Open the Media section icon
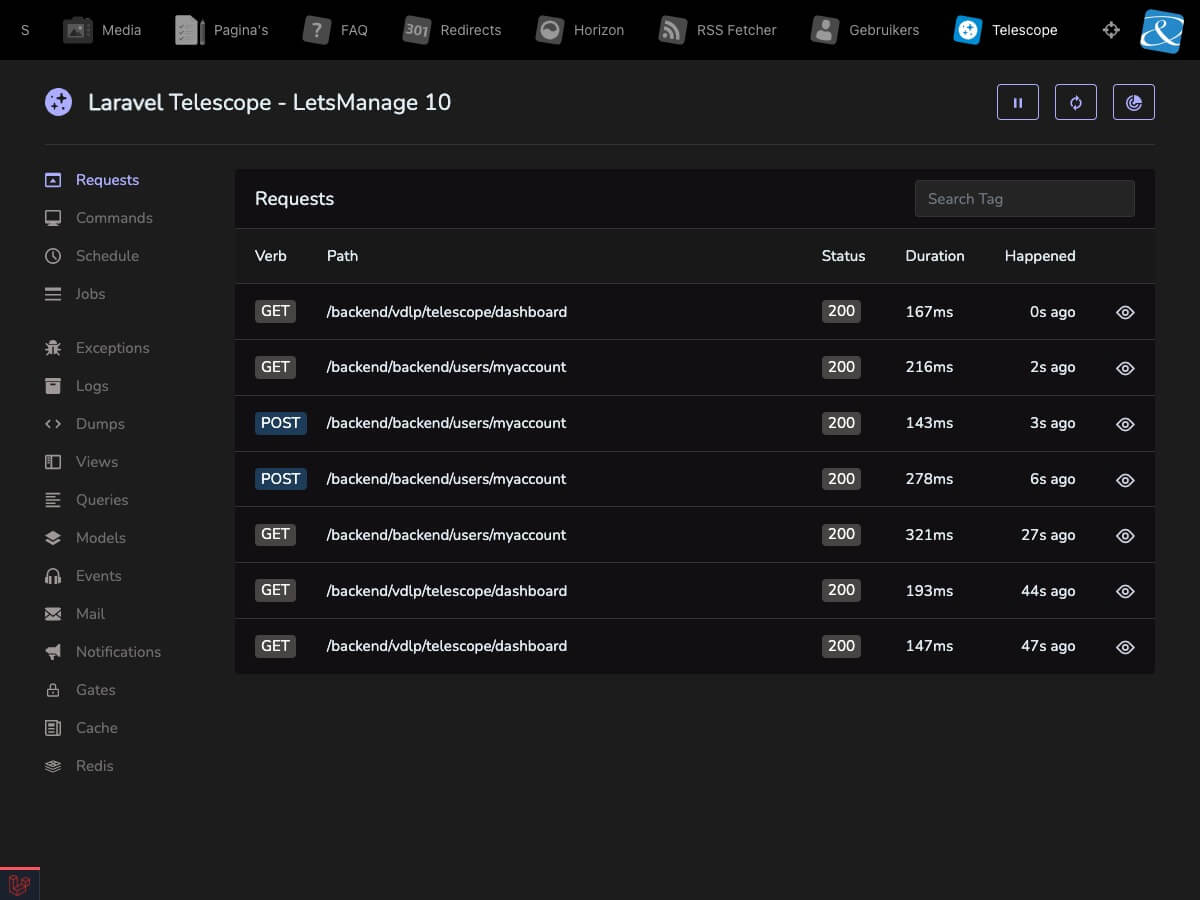The width and height of the screenshot is (1200, 900). (x=78, y=30)
